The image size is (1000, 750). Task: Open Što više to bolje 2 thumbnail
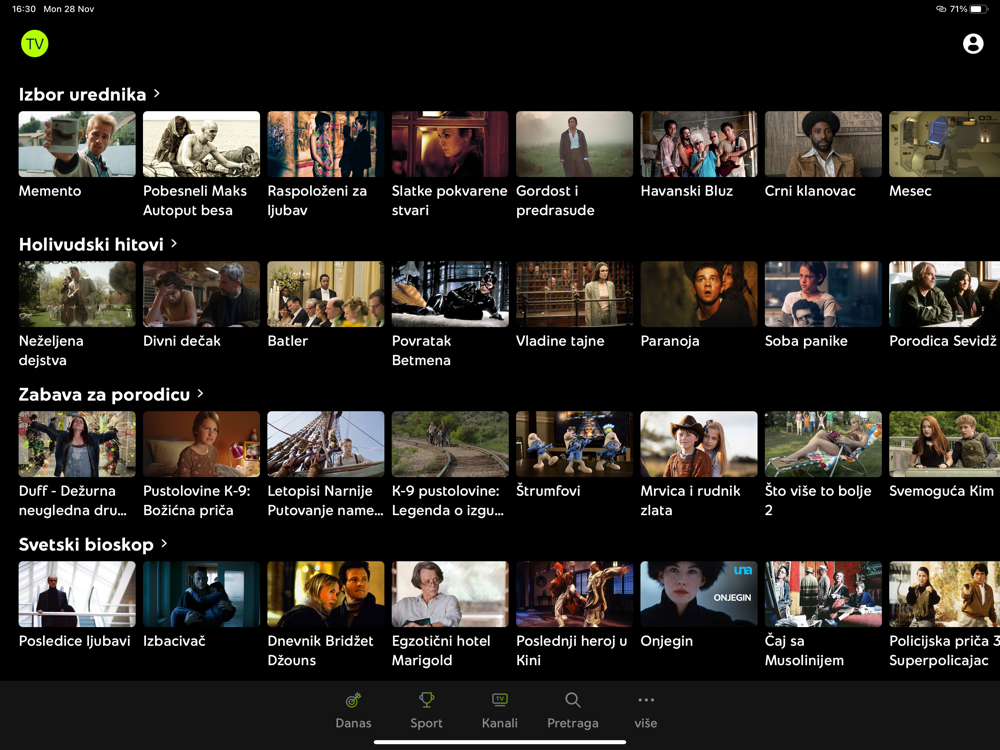click(x=823, y=444)
